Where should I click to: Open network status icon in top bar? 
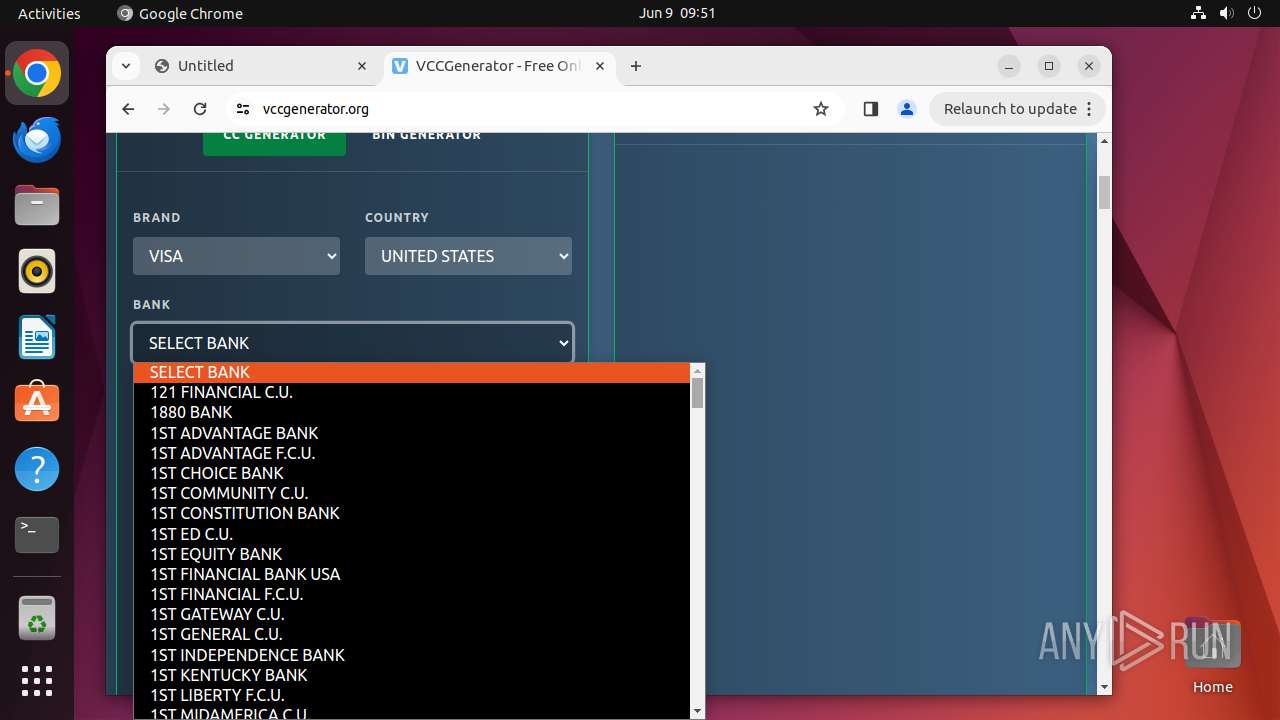1199,13
